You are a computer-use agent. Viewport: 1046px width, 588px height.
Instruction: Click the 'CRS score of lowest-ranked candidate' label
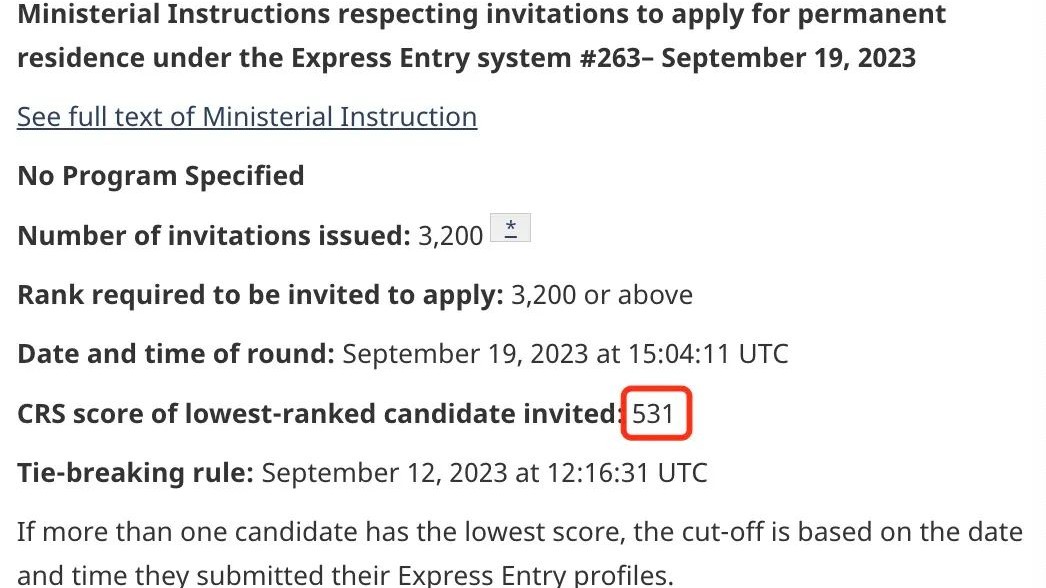click(320, 414)
